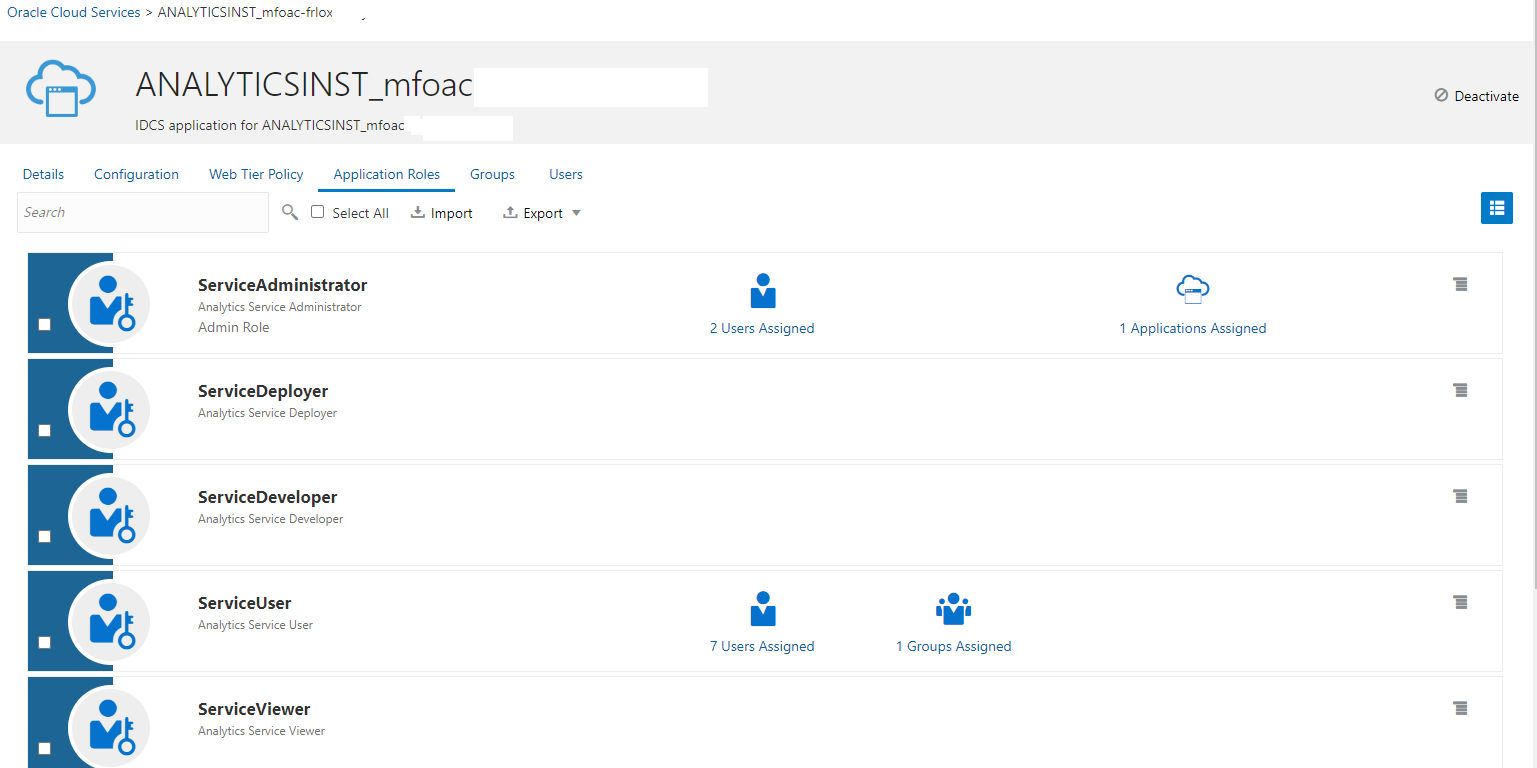Open the ServiceAdministrator row menu icon

click(x=1460, y=285)
